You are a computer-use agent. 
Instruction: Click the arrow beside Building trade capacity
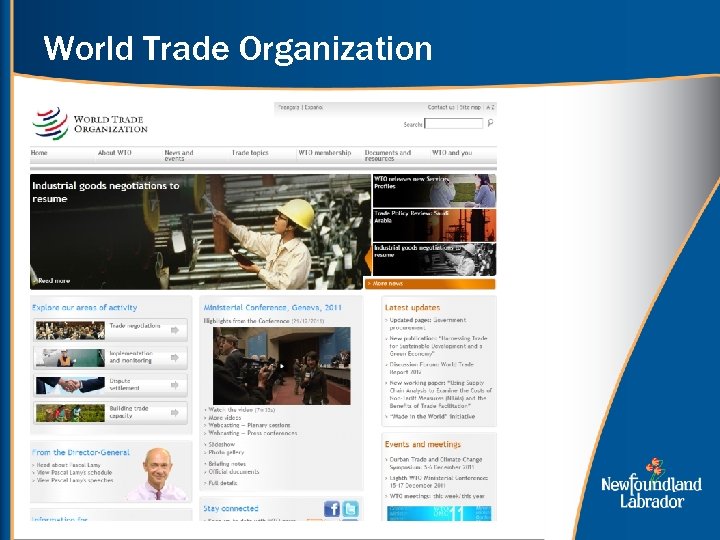point(174,413)
